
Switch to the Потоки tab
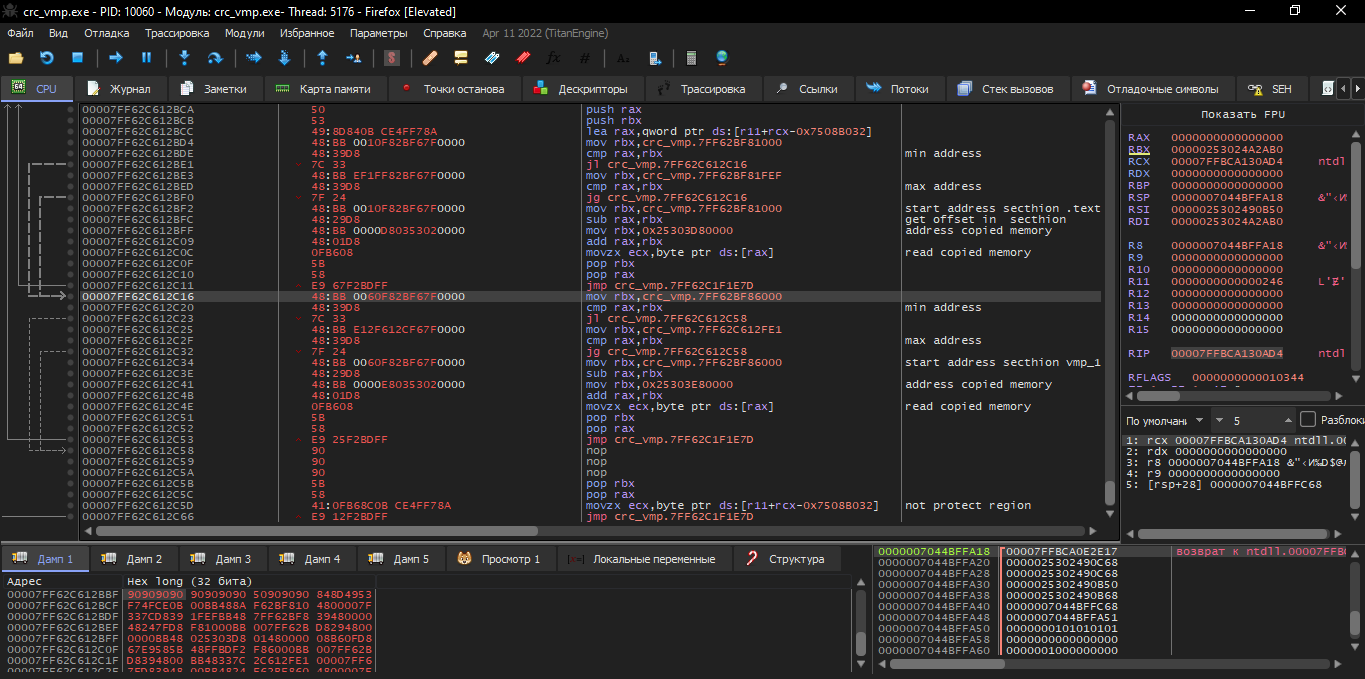[899, 89]
